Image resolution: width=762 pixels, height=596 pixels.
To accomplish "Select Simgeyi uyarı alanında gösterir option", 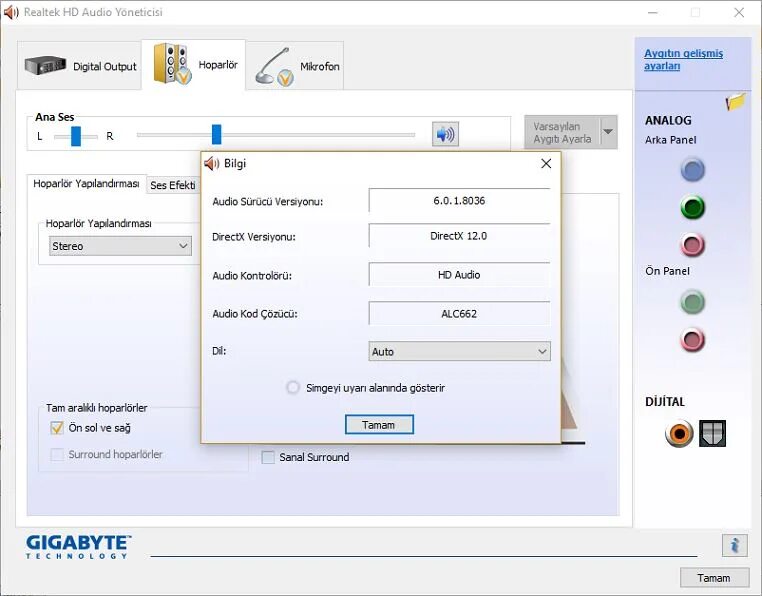I will (x=293, y=388).
